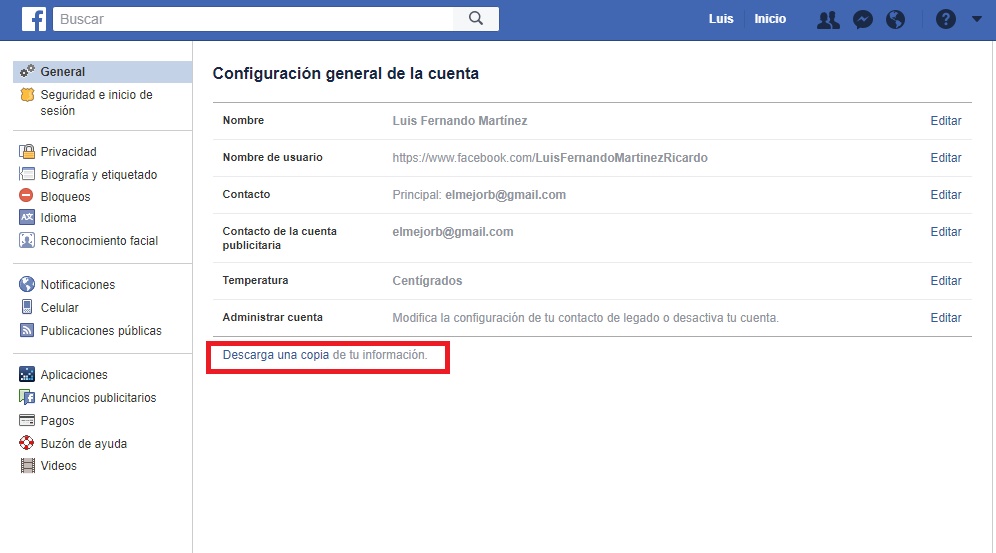The width and height of the screenshot is (996, 553).
Task: Open Luis profile link
Action: click(721, 19)
